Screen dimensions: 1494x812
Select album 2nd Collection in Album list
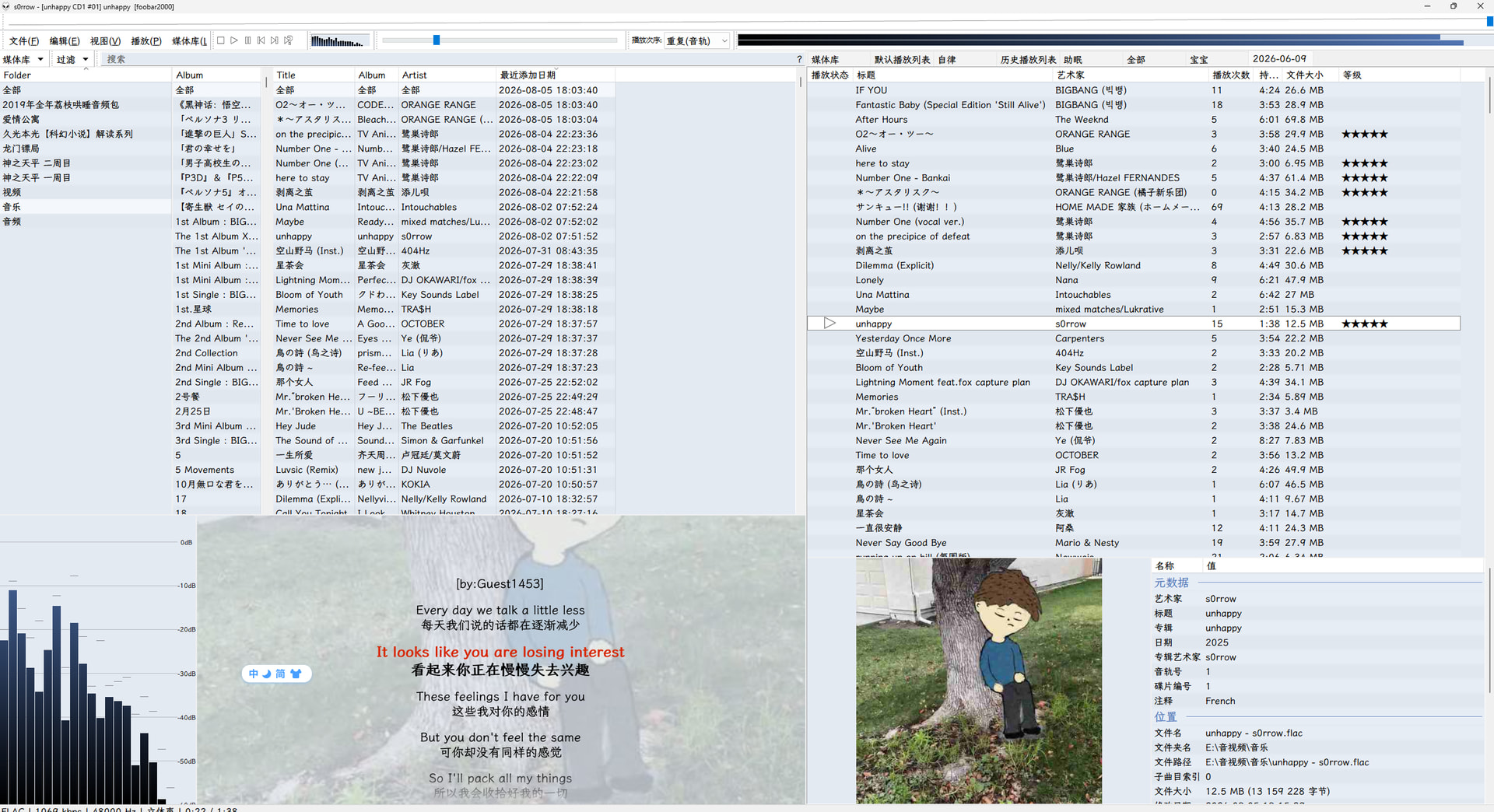click(216, 353)
